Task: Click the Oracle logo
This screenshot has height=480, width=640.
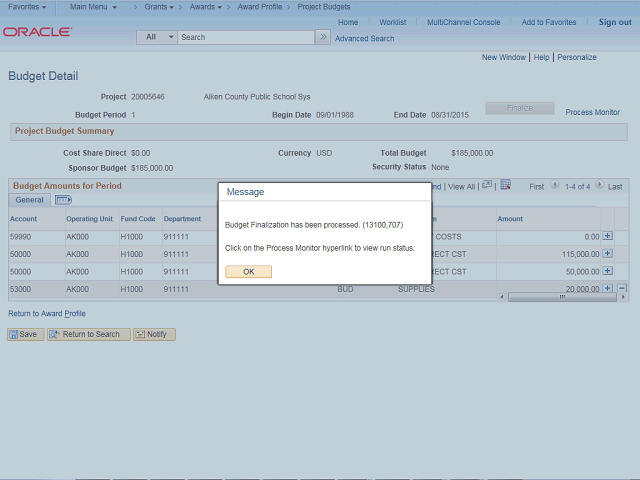Action: (38, 32)
